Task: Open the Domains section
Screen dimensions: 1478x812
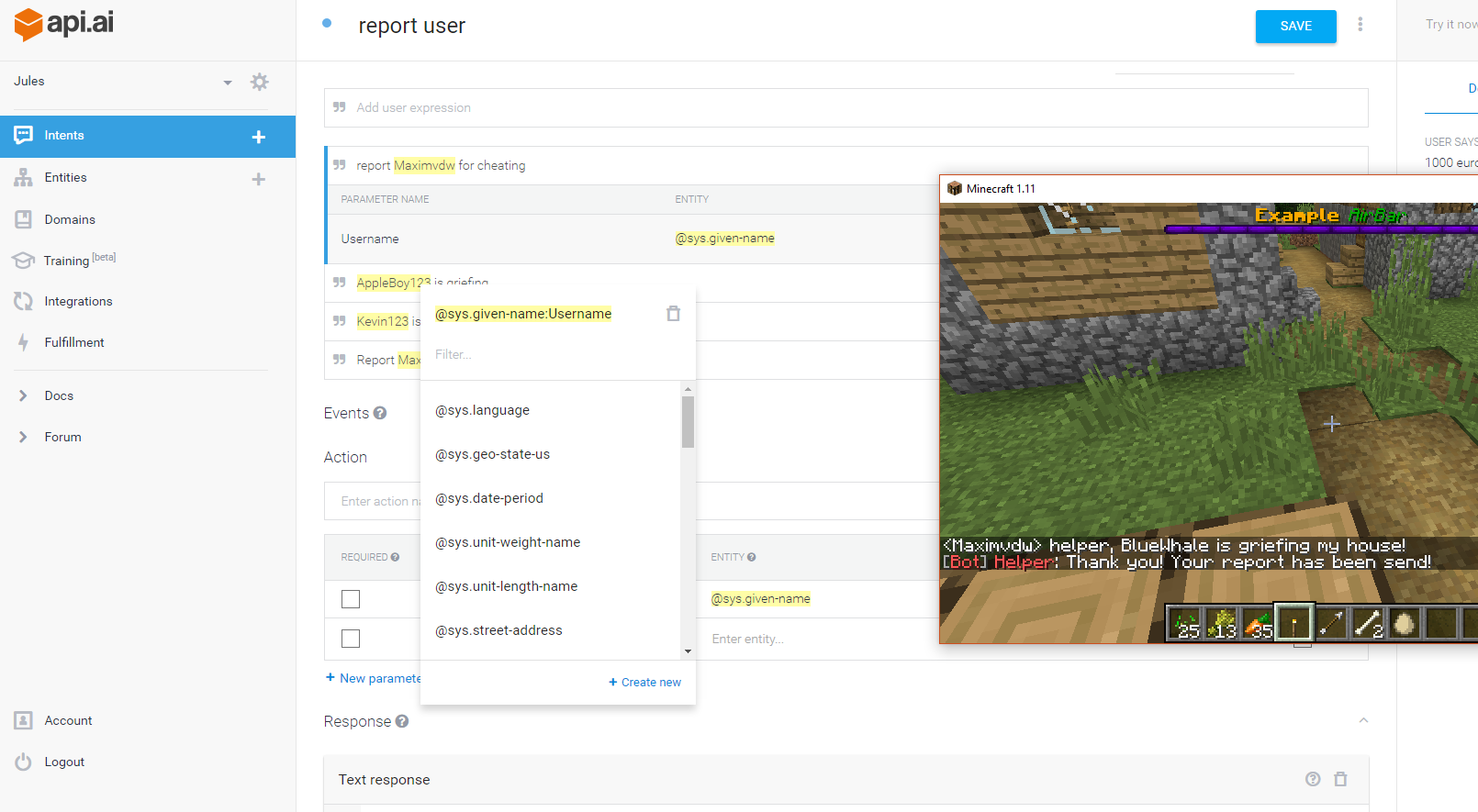Action: pos(70,220)
